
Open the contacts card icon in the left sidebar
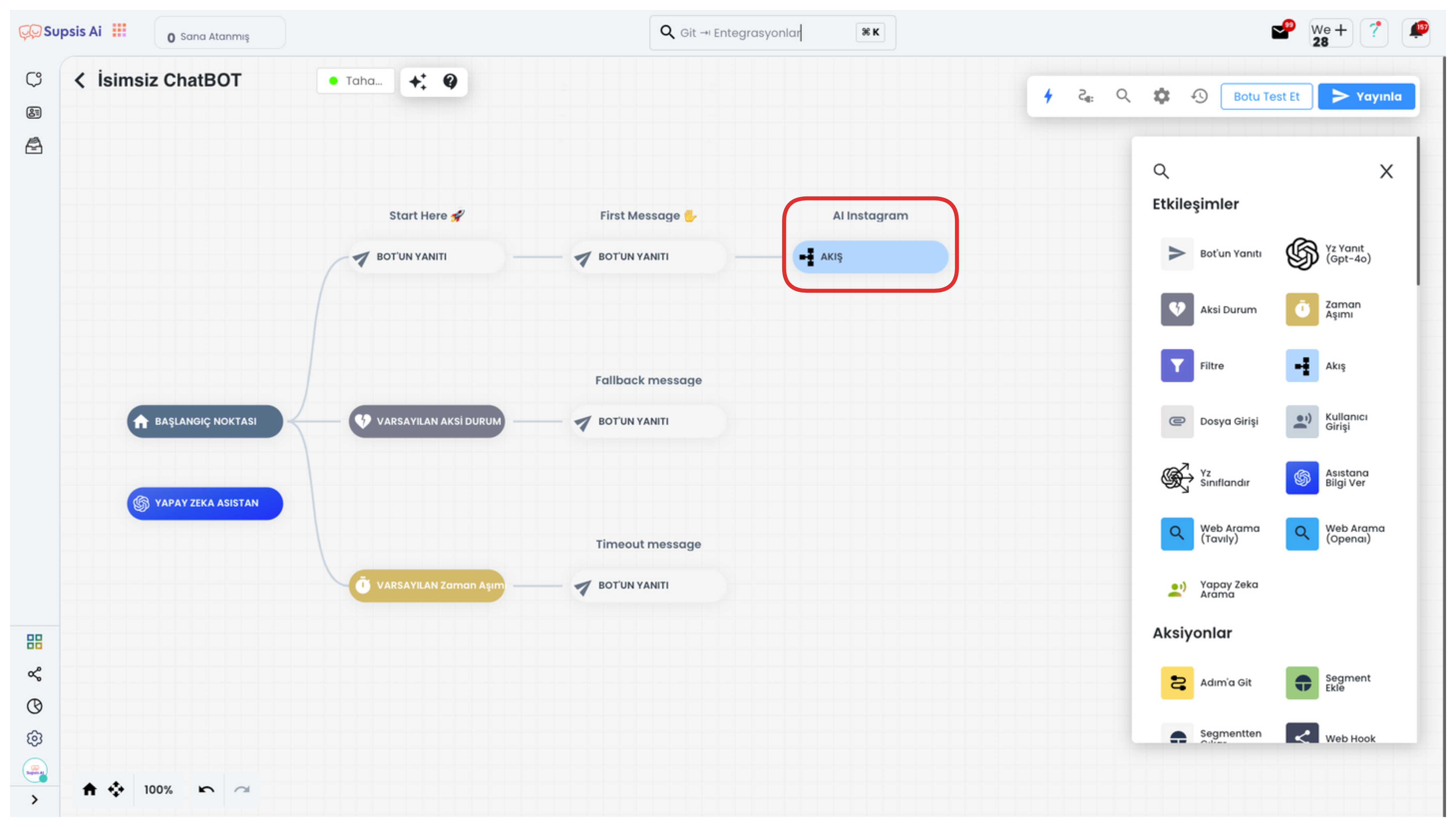(x=34, y=112)
